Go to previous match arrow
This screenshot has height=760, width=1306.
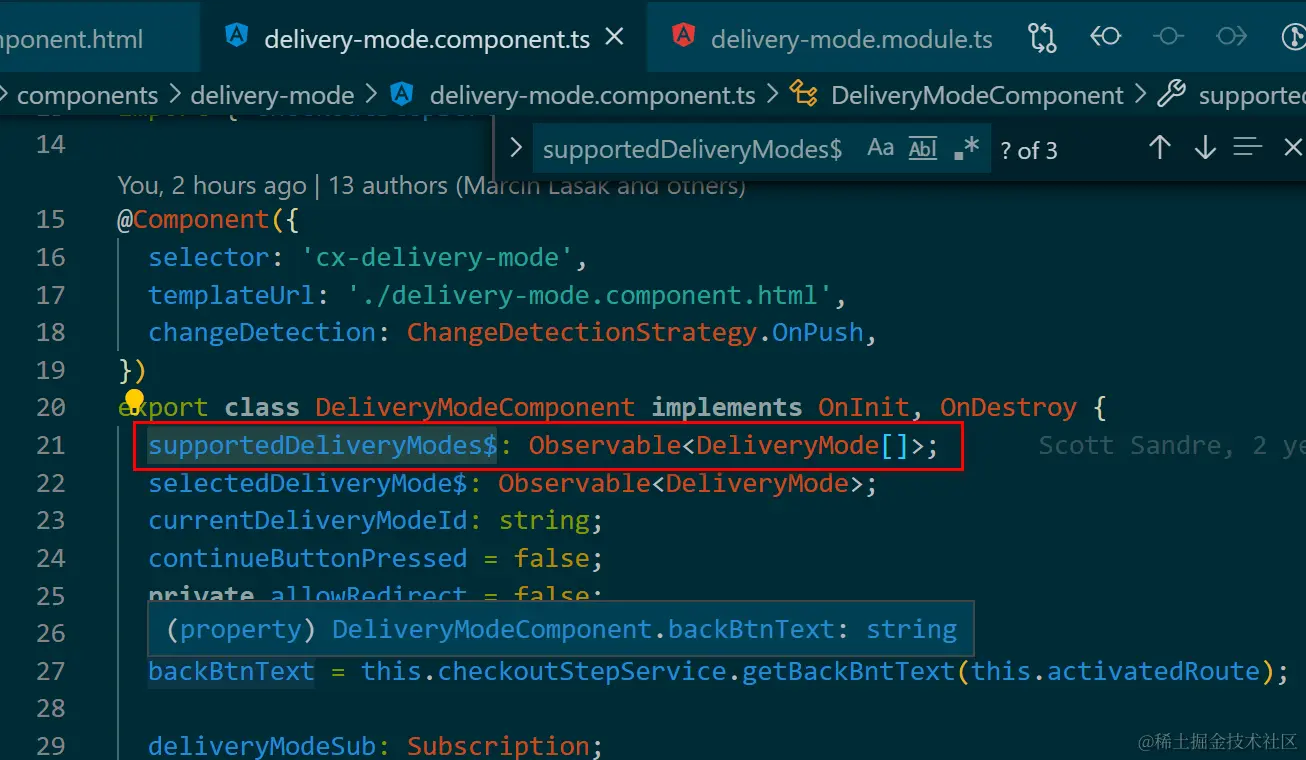pos(1159,148)
